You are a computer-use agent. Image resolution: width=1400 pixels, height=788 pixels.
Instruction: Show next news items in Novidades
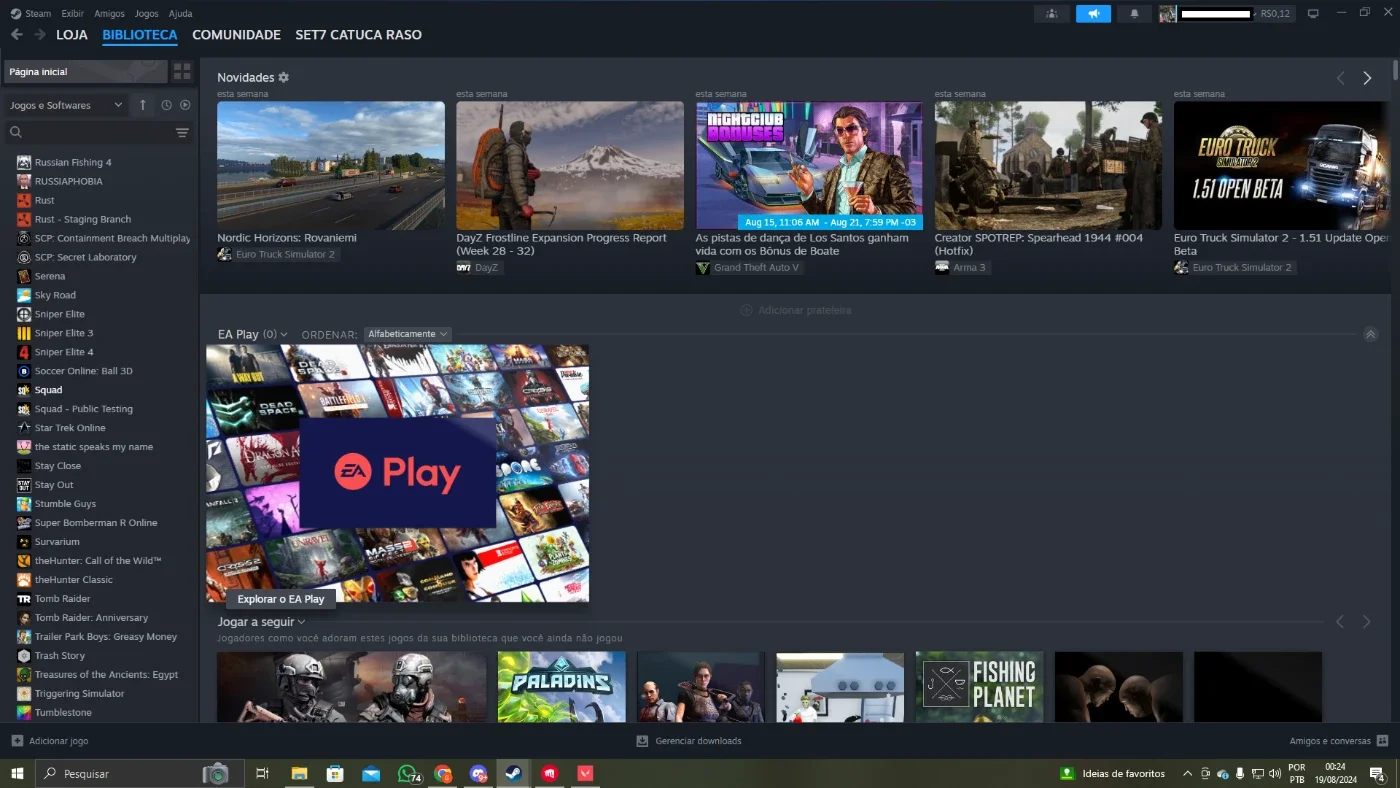[x=1367, y=78]
